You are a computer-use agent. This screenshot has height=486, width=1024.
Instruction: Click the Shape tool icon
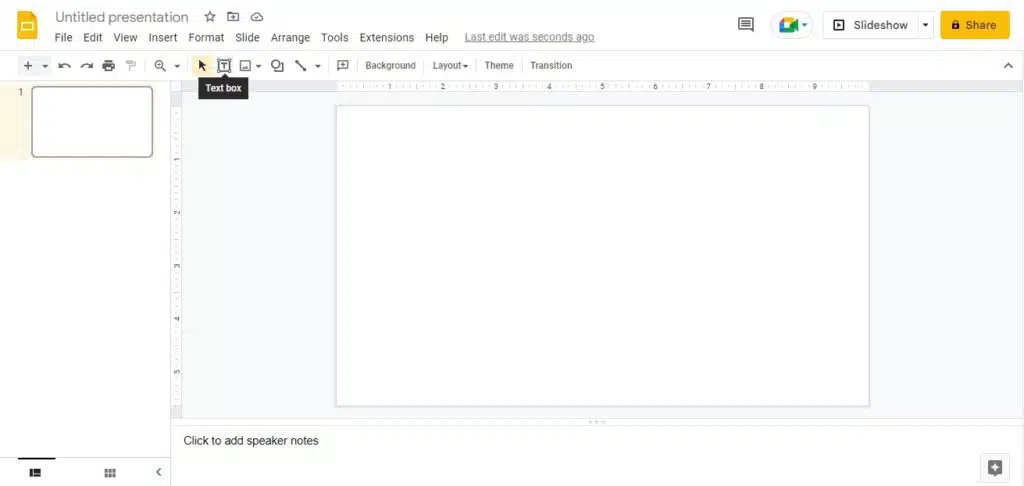click(277, 66)
